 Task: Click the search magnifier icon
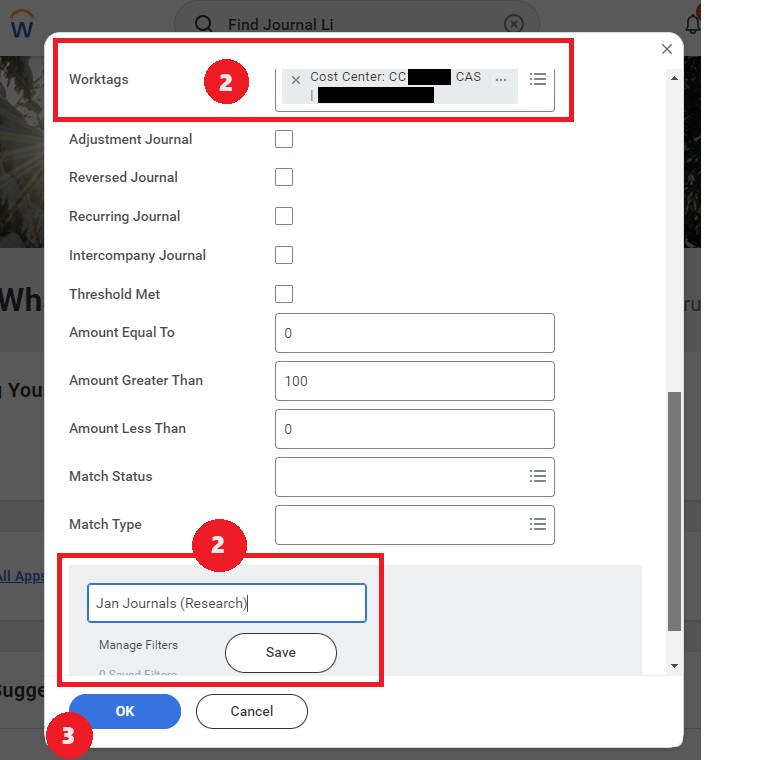point(203,23)
